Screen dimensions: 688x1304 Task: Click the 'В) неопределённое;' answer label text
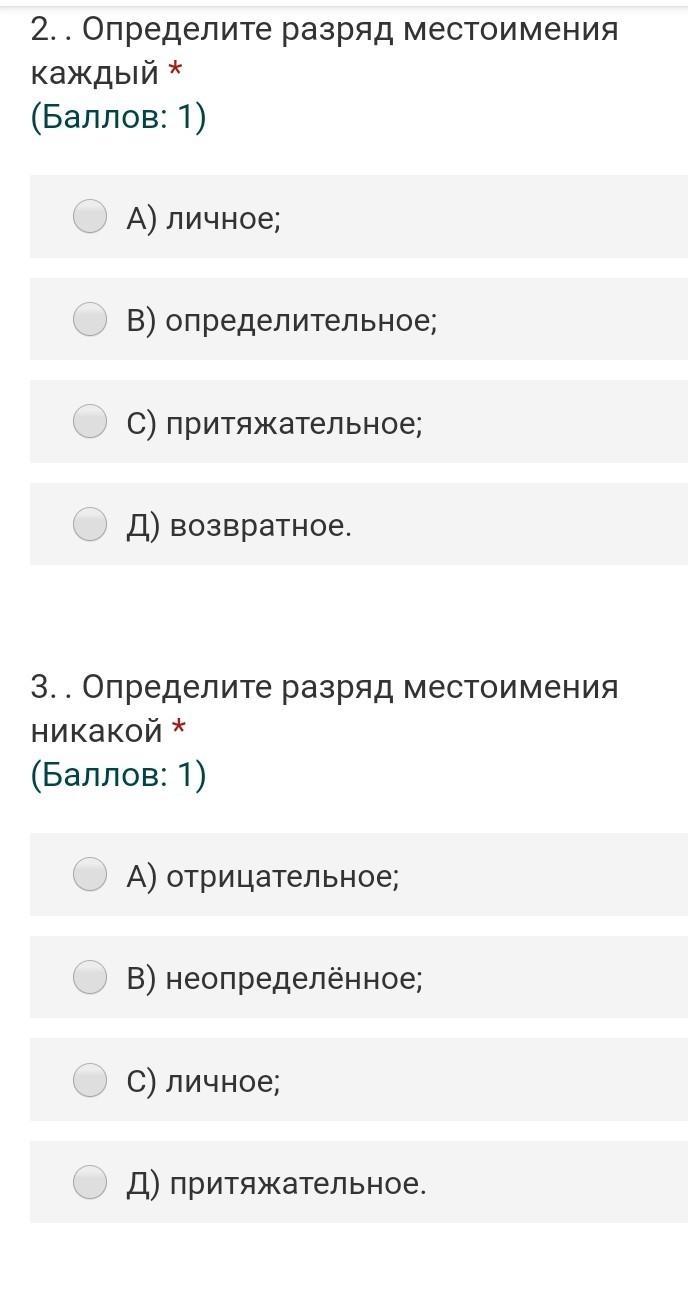[274, 978]
